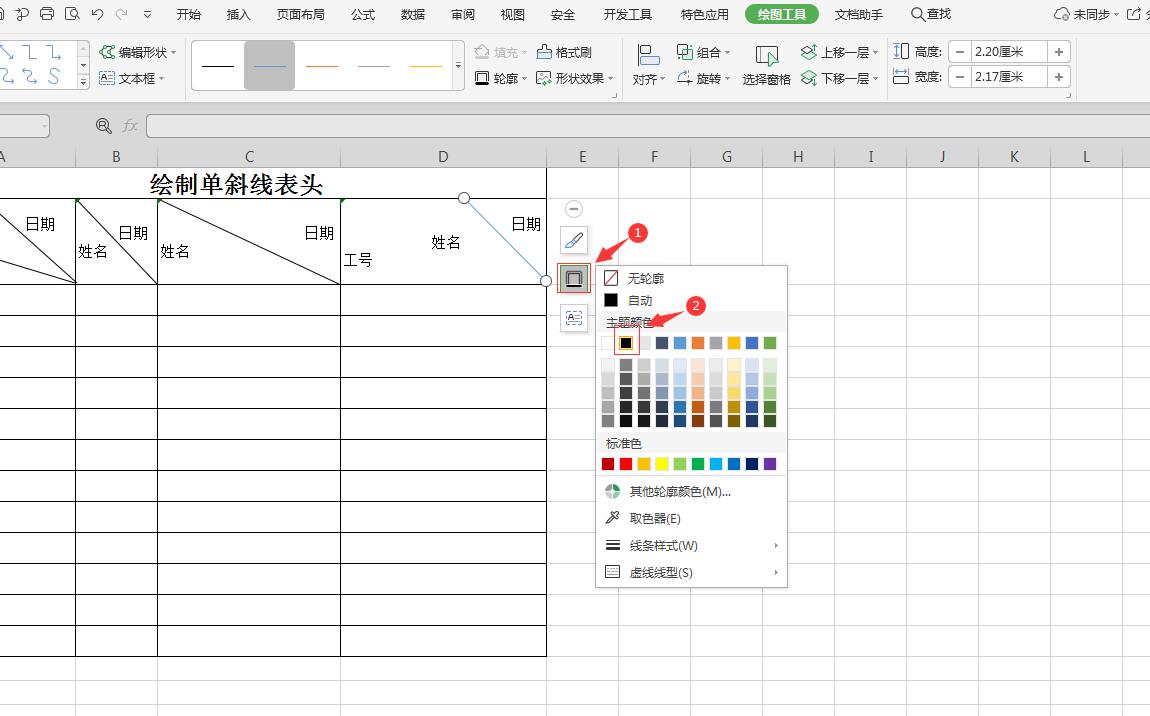
Task: Select 无轮廓 to remove outline
Action: point(645,278)
